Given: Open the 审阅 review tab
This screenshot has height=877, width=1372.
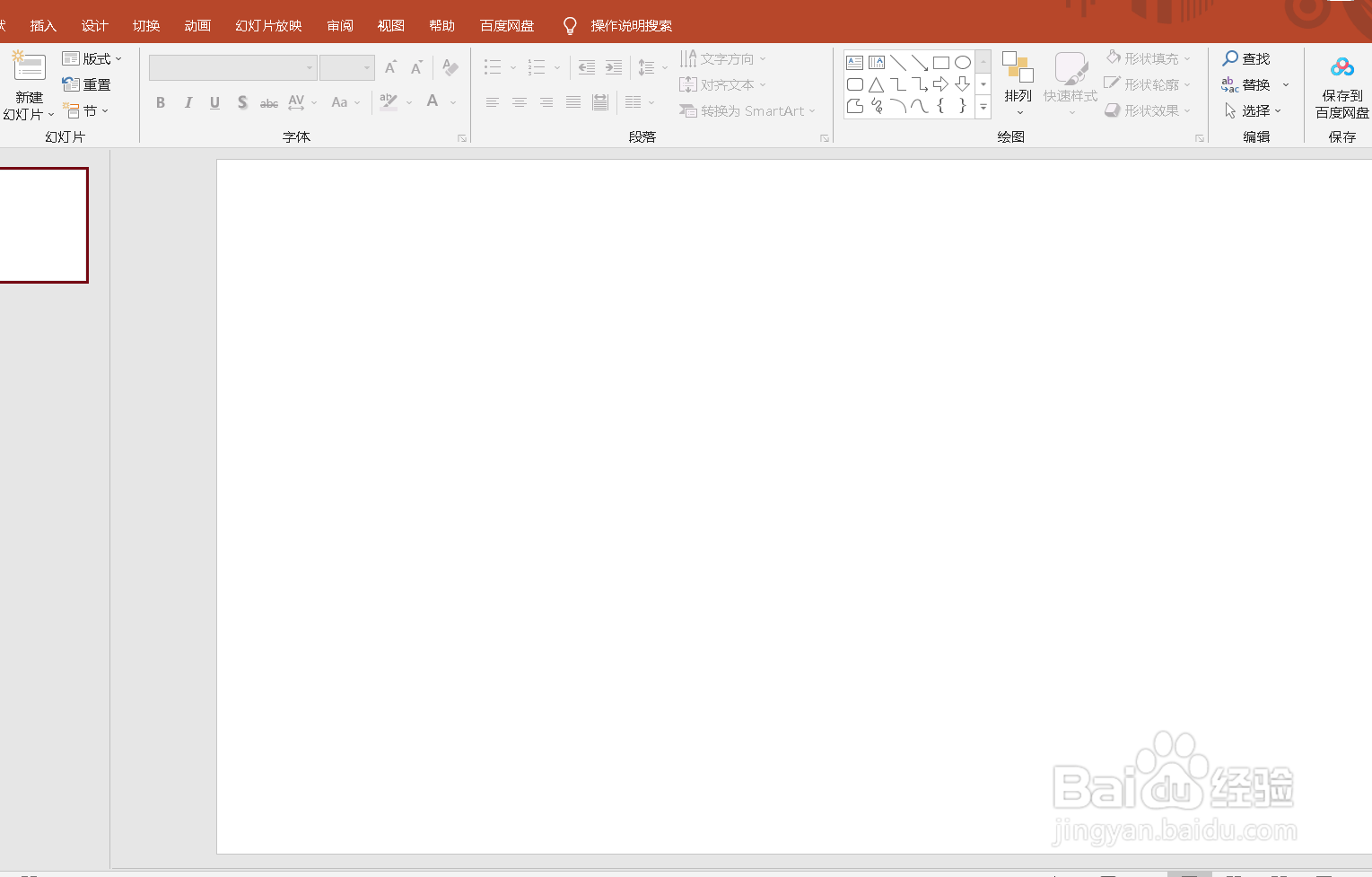Looking at the screenshot, I should click(x=340, y=25).
